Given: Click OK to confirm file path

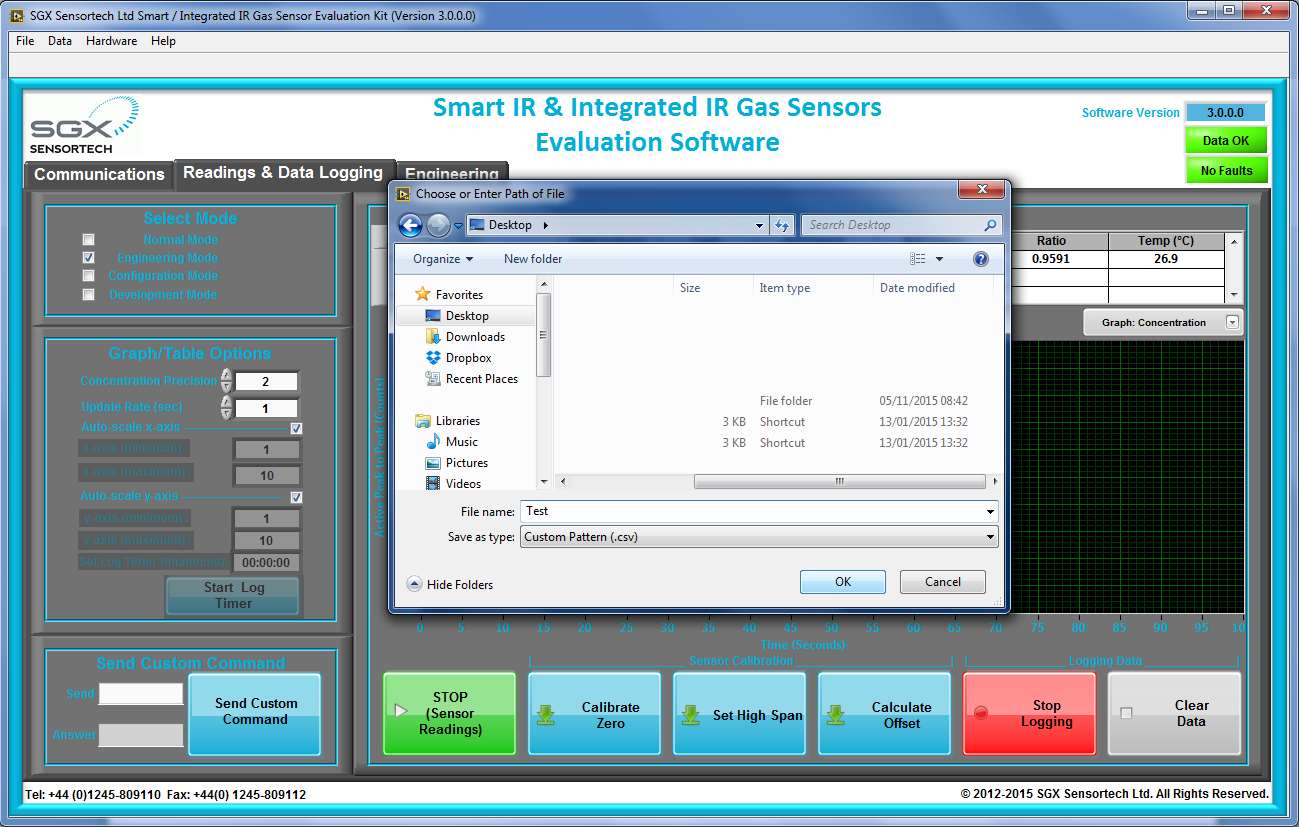Looking at the screenshot, I should tap(842, 582).
